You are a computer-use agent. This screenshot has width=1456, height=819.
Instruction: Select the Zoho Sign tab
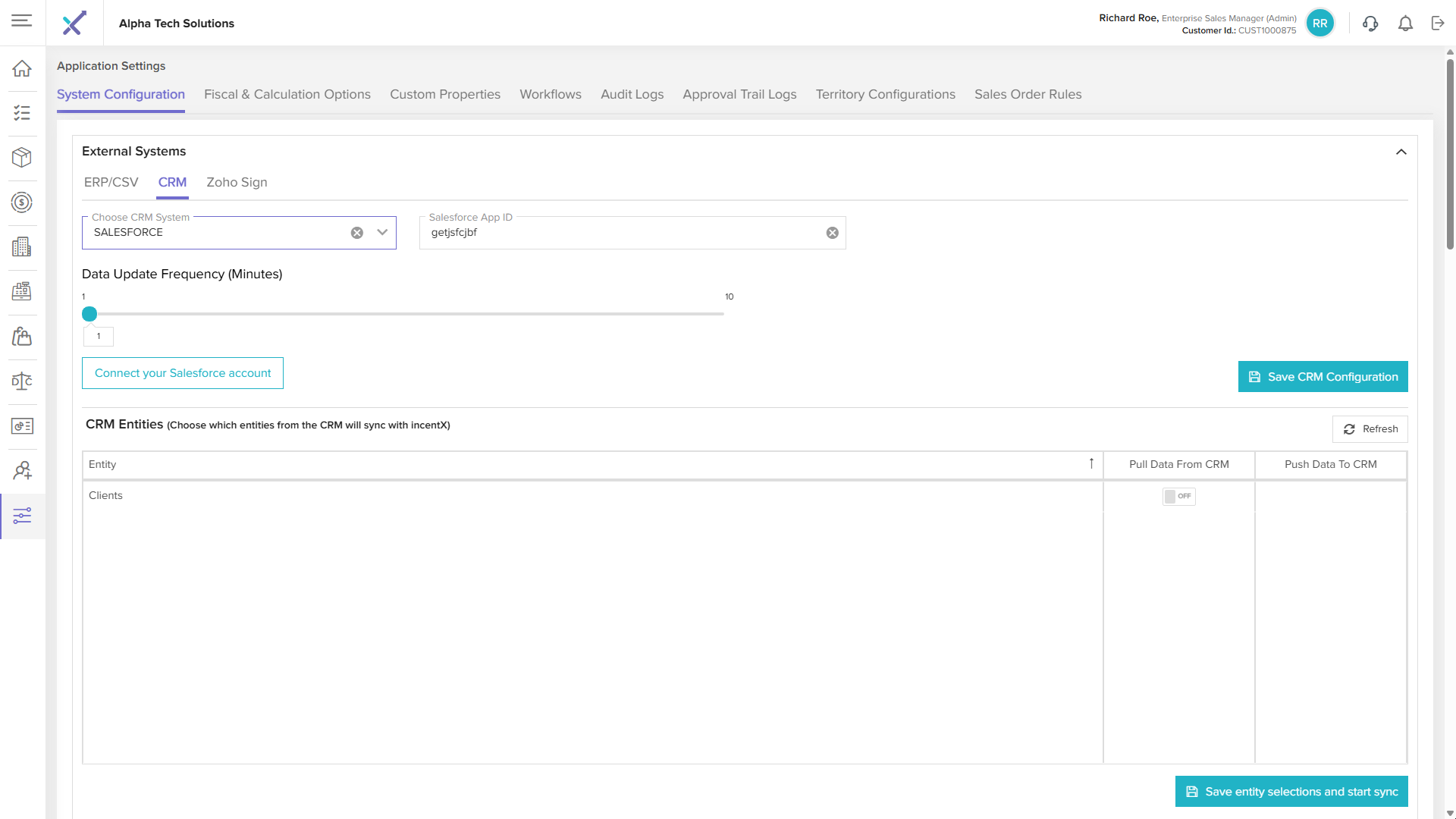click(237, 182)
